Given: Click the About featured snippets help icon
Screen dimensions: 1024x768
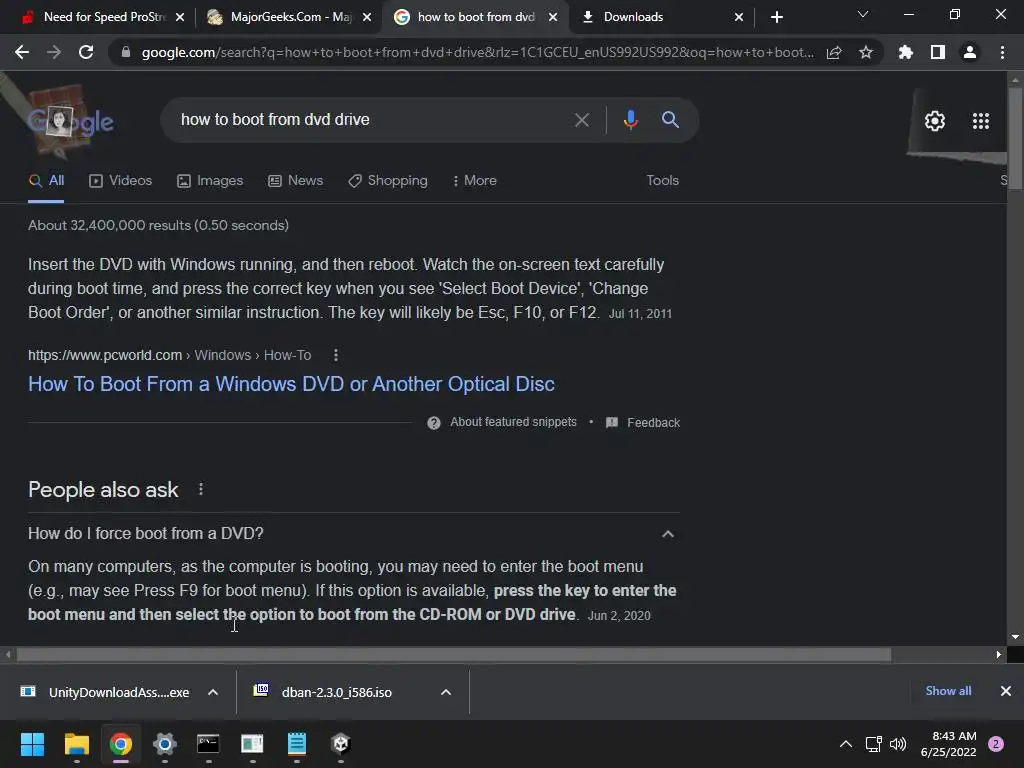Looking at the screenshot, I should [434, 423].
